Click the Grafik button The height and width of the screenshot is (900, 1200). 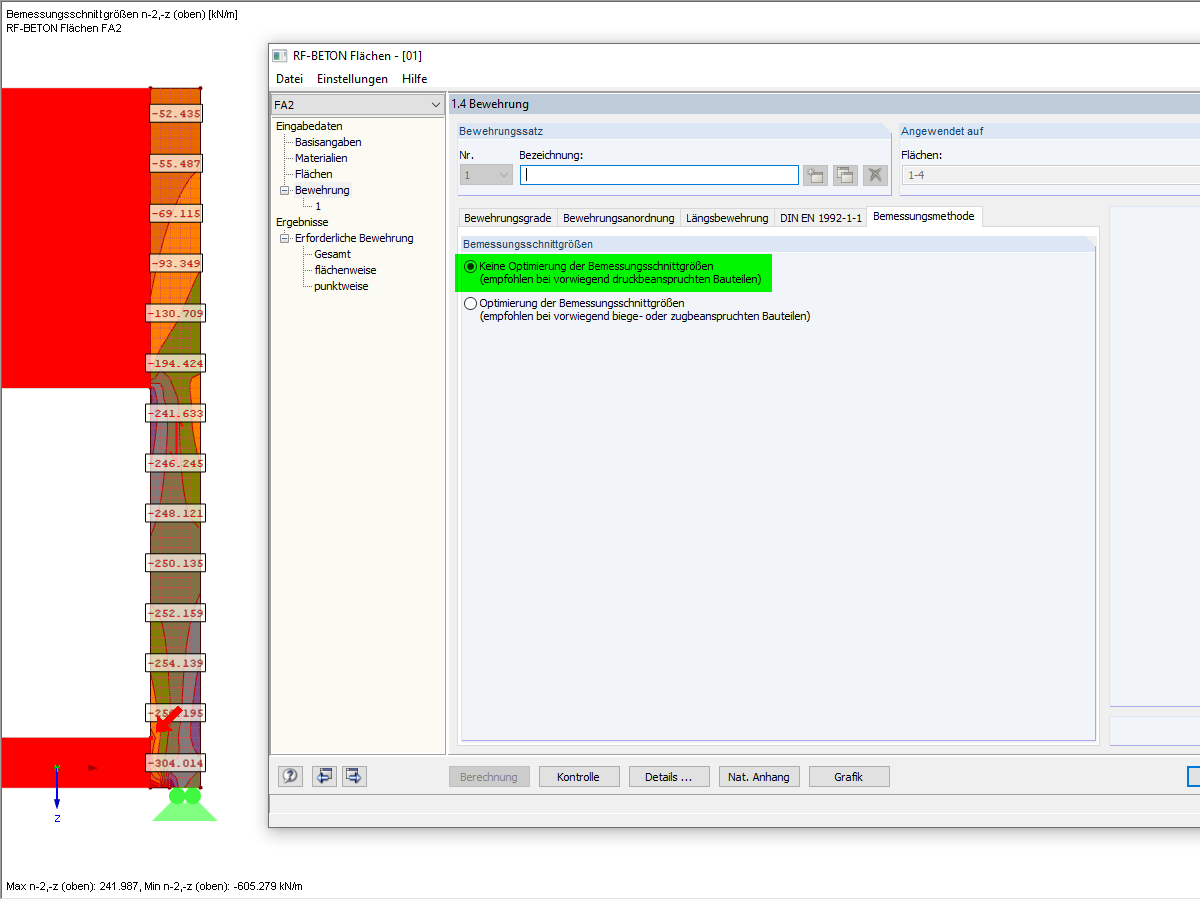point(849,777)
